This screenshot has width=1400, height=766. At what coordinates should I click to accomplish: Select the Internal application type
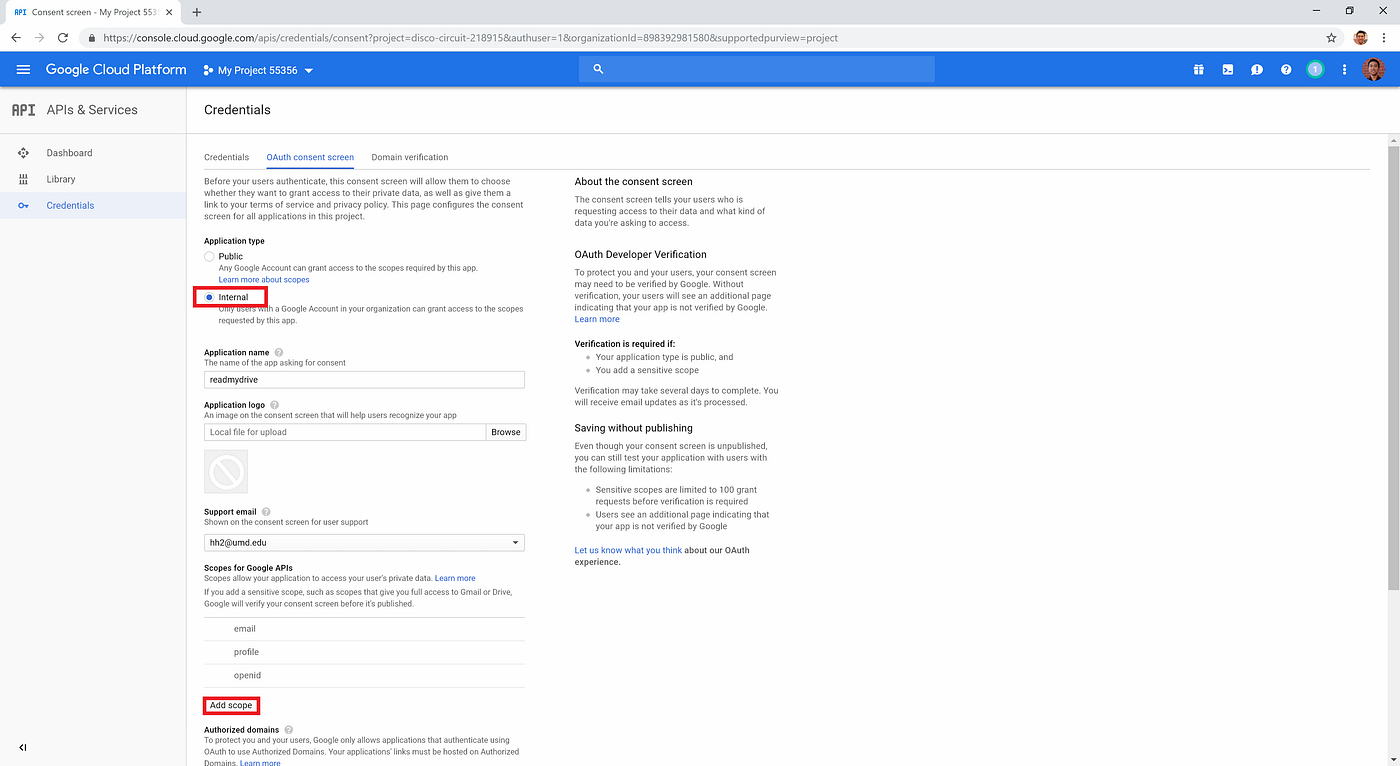pyautogui.click(x=210, y=296)
